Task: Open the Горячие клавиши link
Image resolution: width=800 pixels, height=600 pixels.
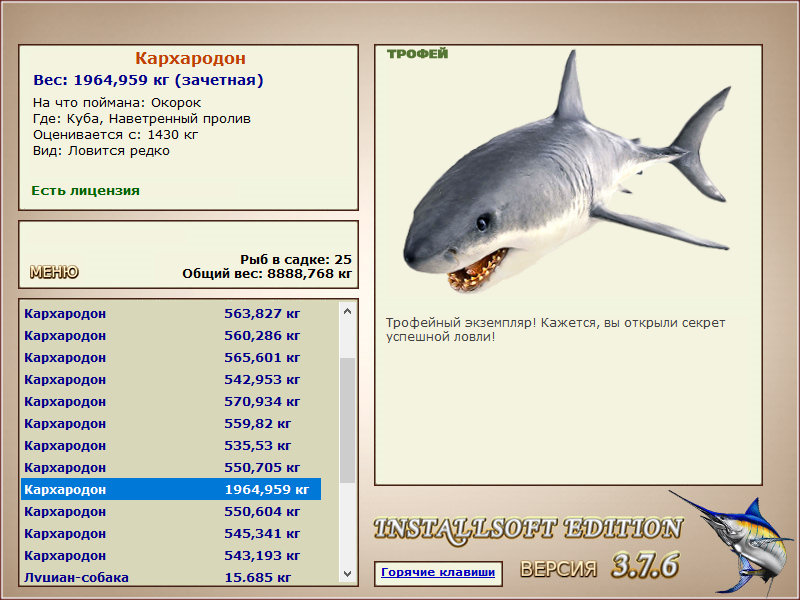Action: (438, 572)
